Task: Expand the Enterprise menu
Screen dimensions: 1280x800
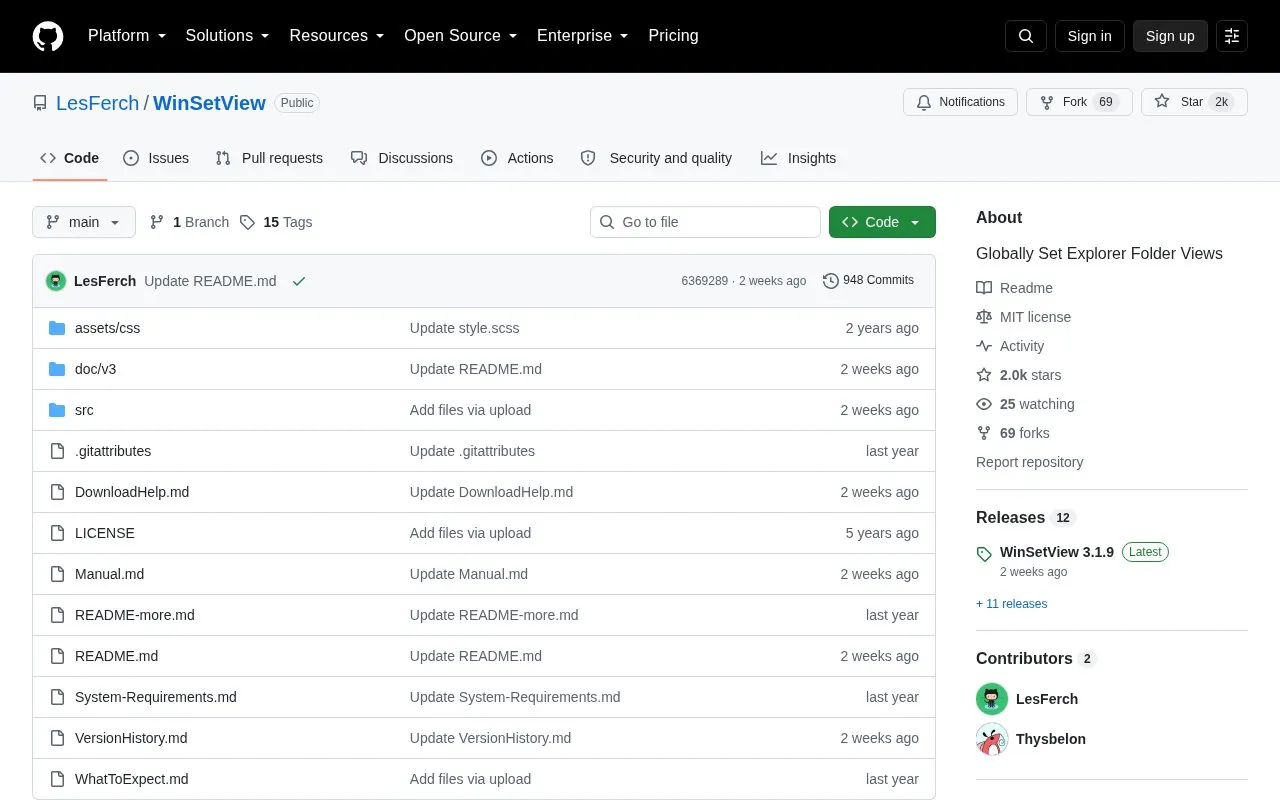Action: click(x=583, y=36)
